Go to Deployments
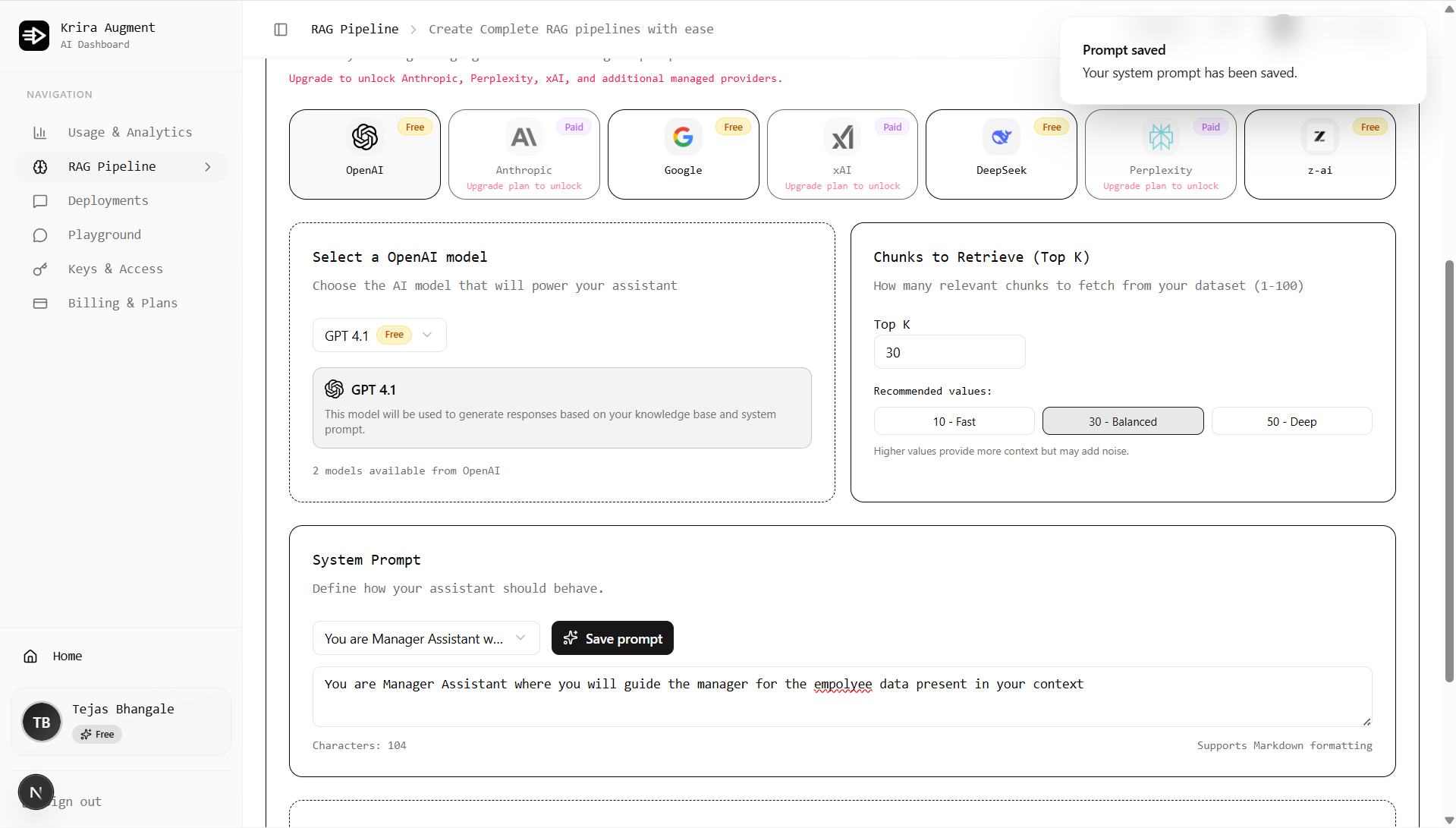 [121, 201]
